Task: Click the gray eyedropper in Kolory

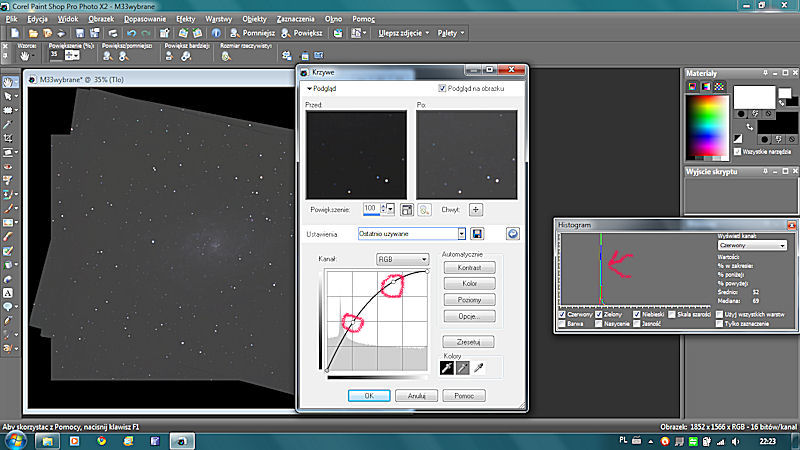Action: (463, 368)
